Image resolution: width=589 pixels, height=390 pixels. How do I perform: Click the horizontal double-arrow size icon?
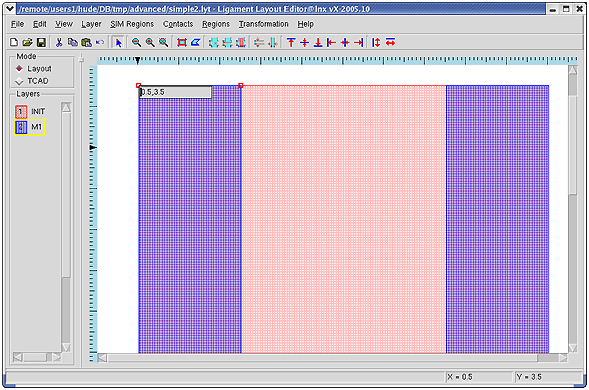click(x=391, y=42)
